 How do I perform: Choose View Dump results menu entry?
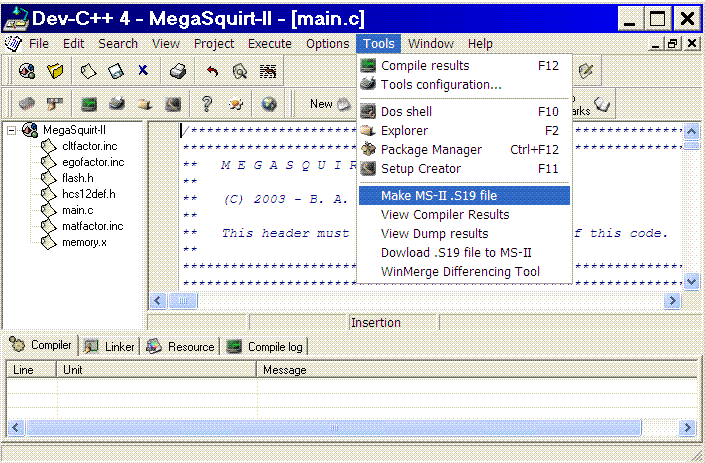(x=464, y=234)
